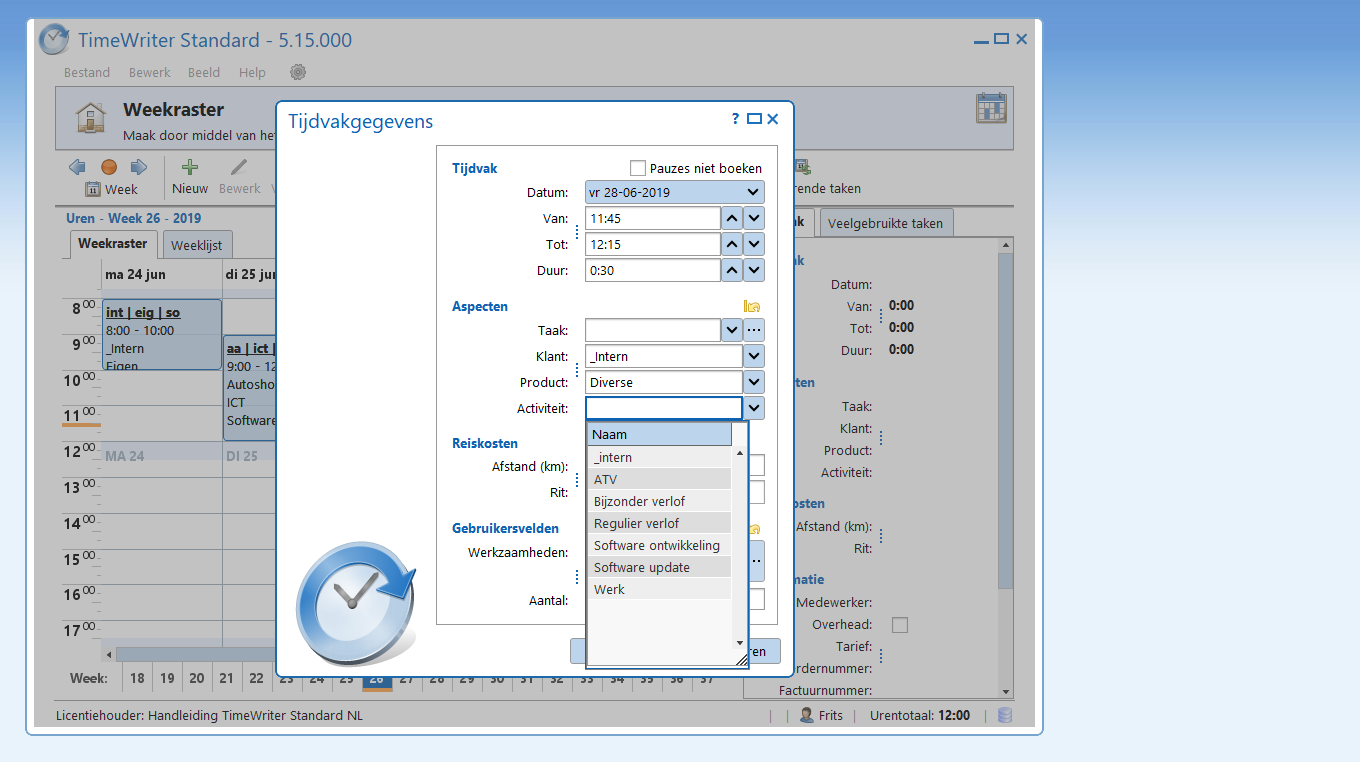Screen dimensions: 1360x762
Task: Select week 36 in week bar
Action: coord(677,678)
